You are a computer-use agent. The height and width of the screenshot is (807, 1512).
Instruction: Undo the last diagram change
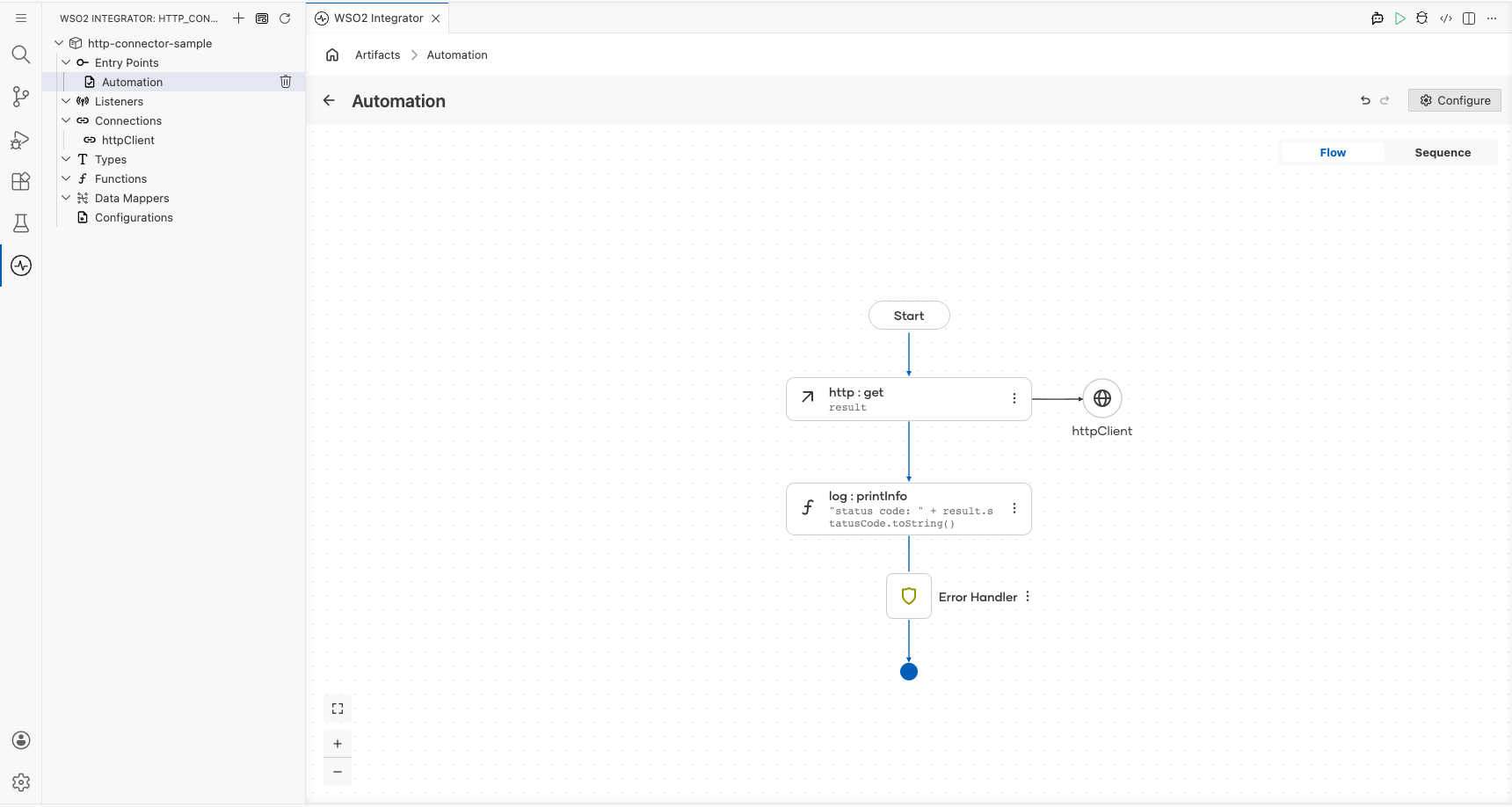[1365, 100]
